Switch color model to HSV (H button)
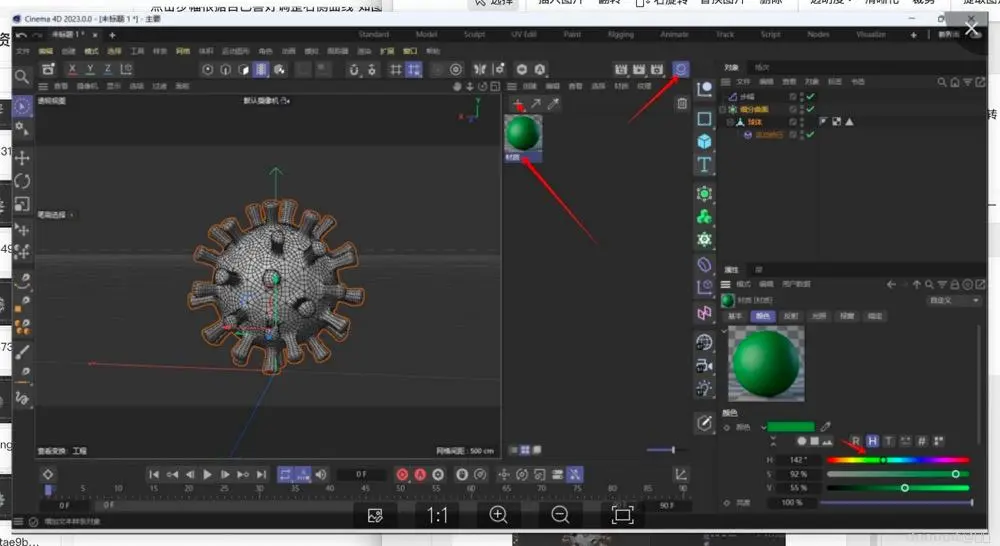Viewport: 1000px width, 546px height. [872, 441]
